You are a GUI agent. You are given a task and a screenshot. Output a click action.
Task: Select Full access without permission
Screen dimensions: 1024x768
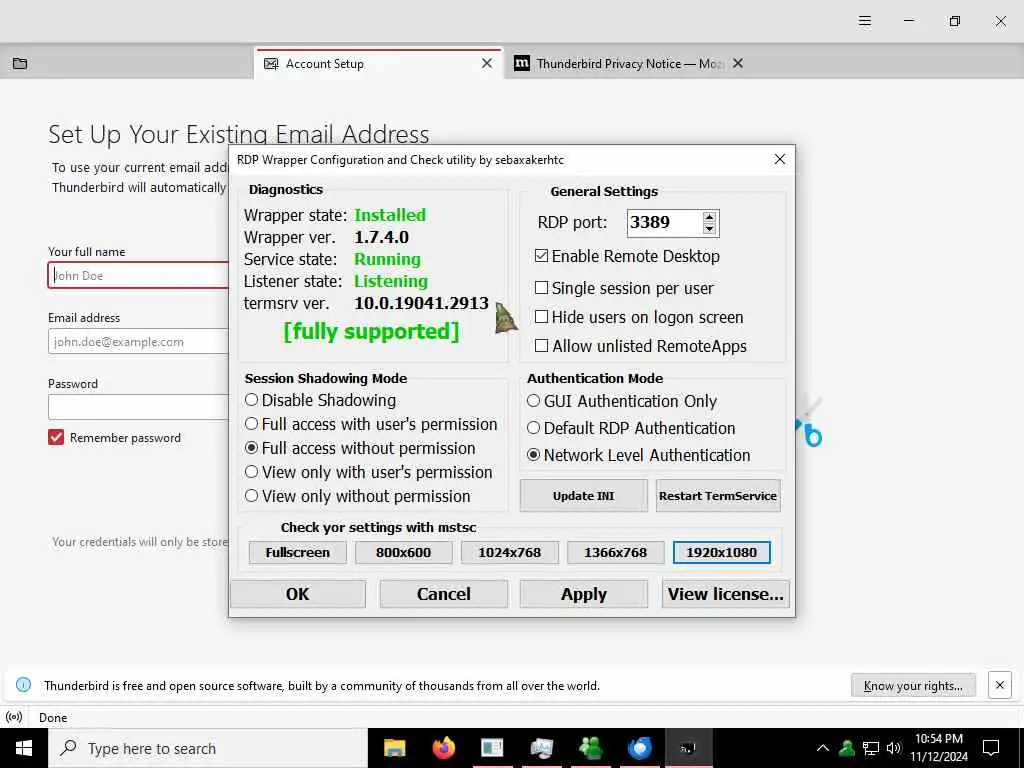tap(251, 448)
